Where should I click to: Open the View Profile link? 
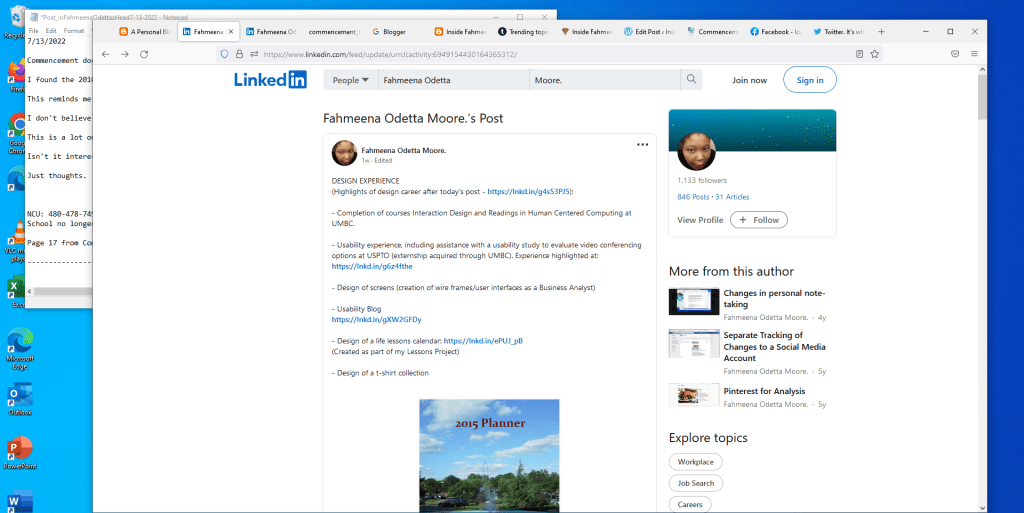pos(700,220)
